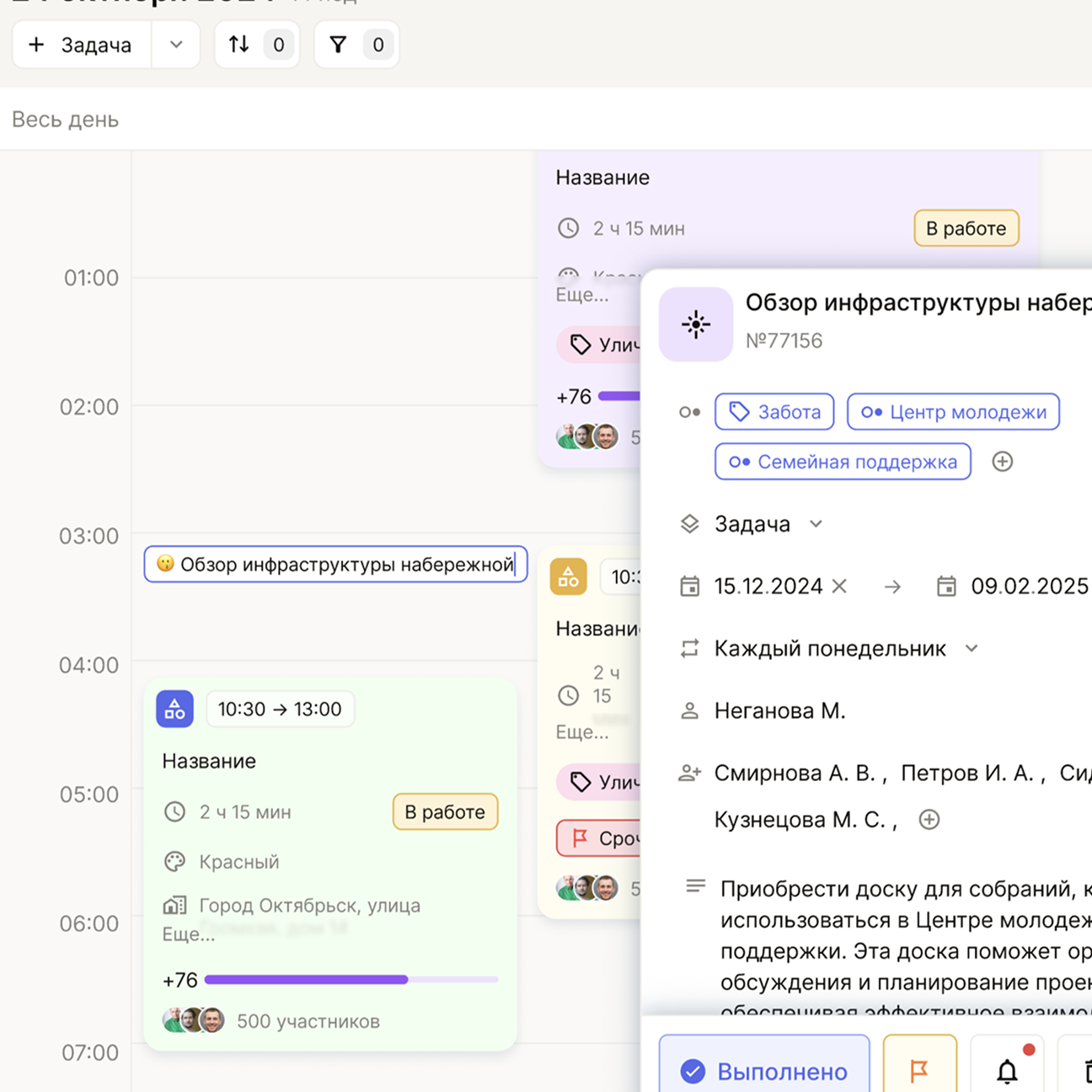The image size is (1092, 1092).
Task: Remove the Забота tag chip
Action: point(774,412)
